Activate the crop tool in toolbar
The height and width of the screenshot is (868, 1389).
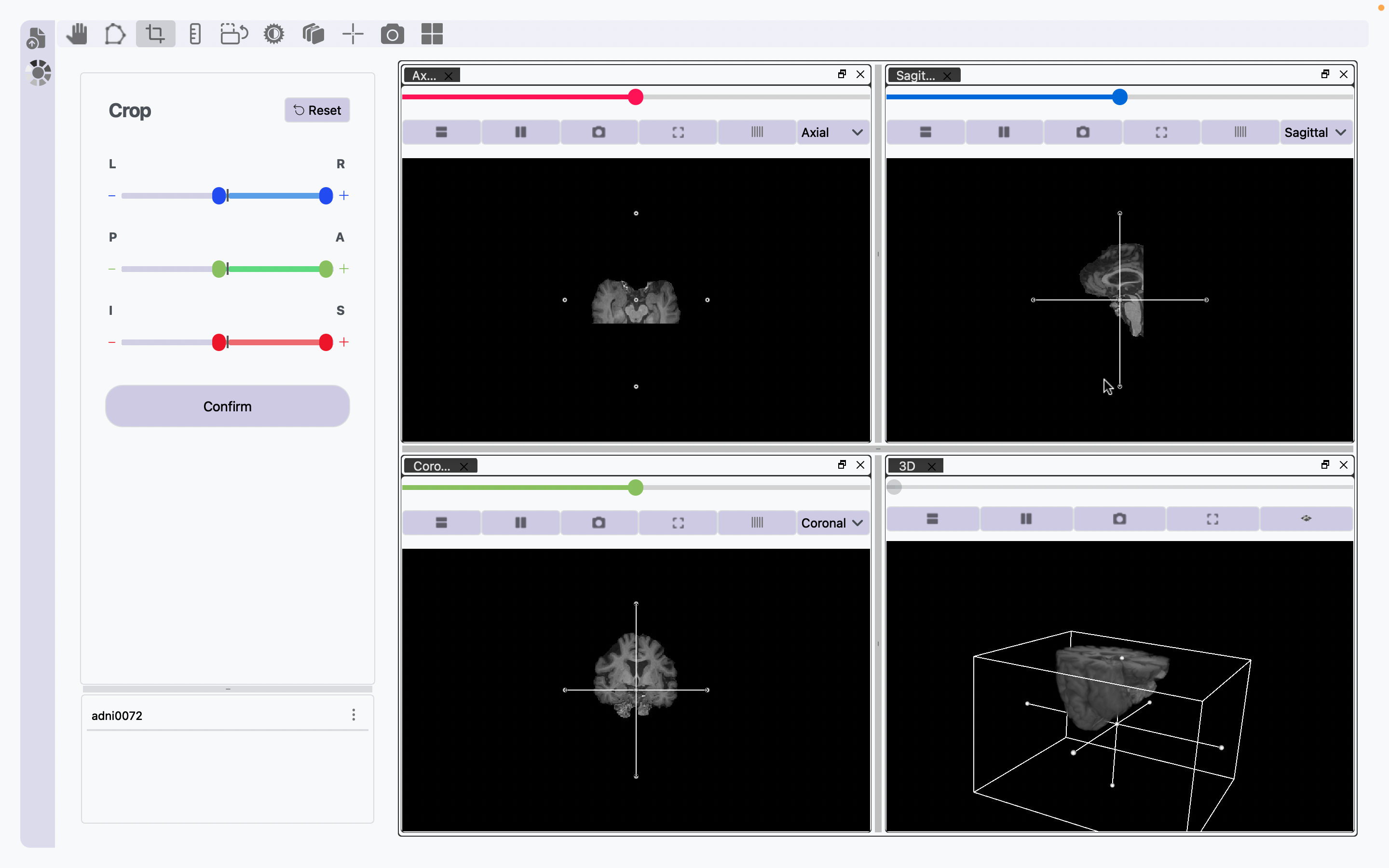click(155, 34)
